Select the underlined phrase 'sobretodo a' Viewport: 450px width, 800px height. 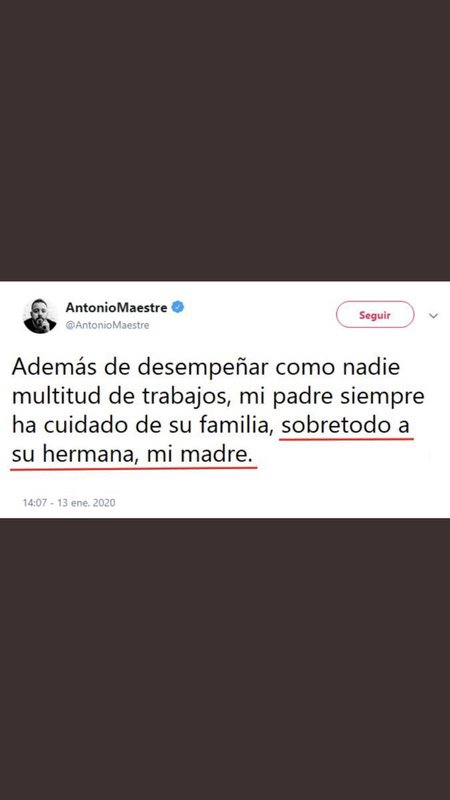click(x=346, y=426)
